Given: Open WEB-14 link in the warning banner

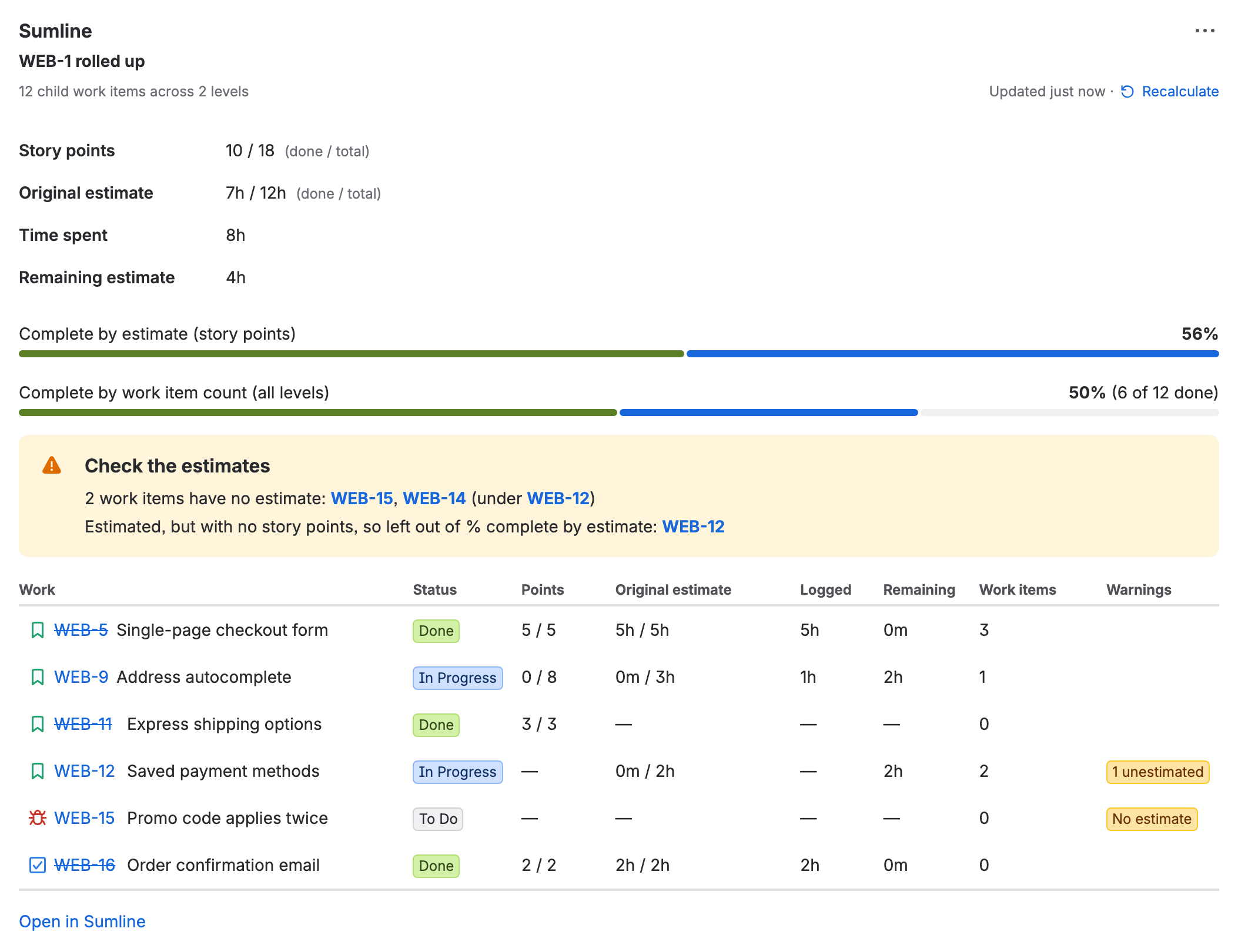Looking at the screenshot, I should pos(434,498).
